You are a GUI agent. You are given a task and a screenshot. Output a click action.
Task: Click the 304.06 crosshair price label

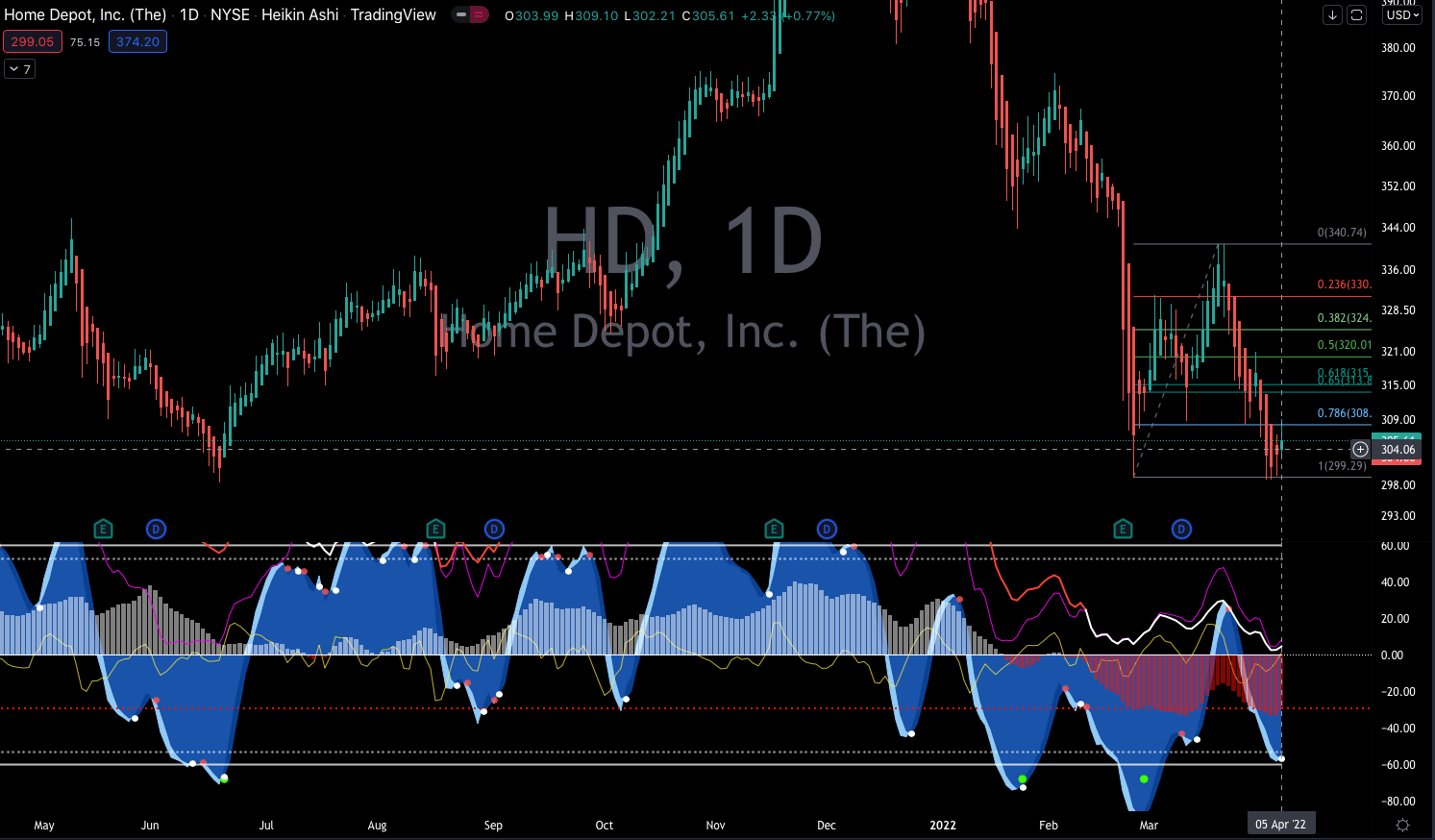pos(1398,450)
